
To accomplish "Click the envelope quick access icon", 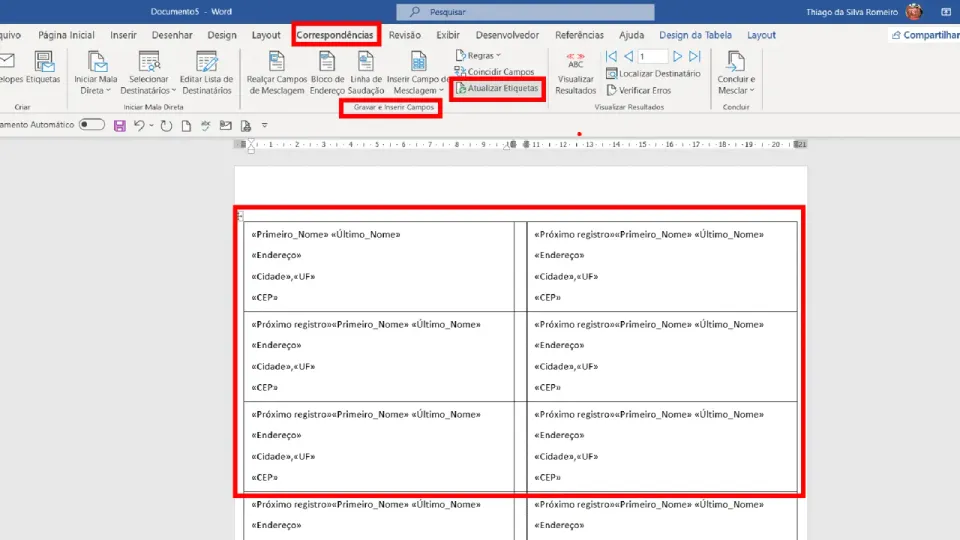I will pos(225,126).
